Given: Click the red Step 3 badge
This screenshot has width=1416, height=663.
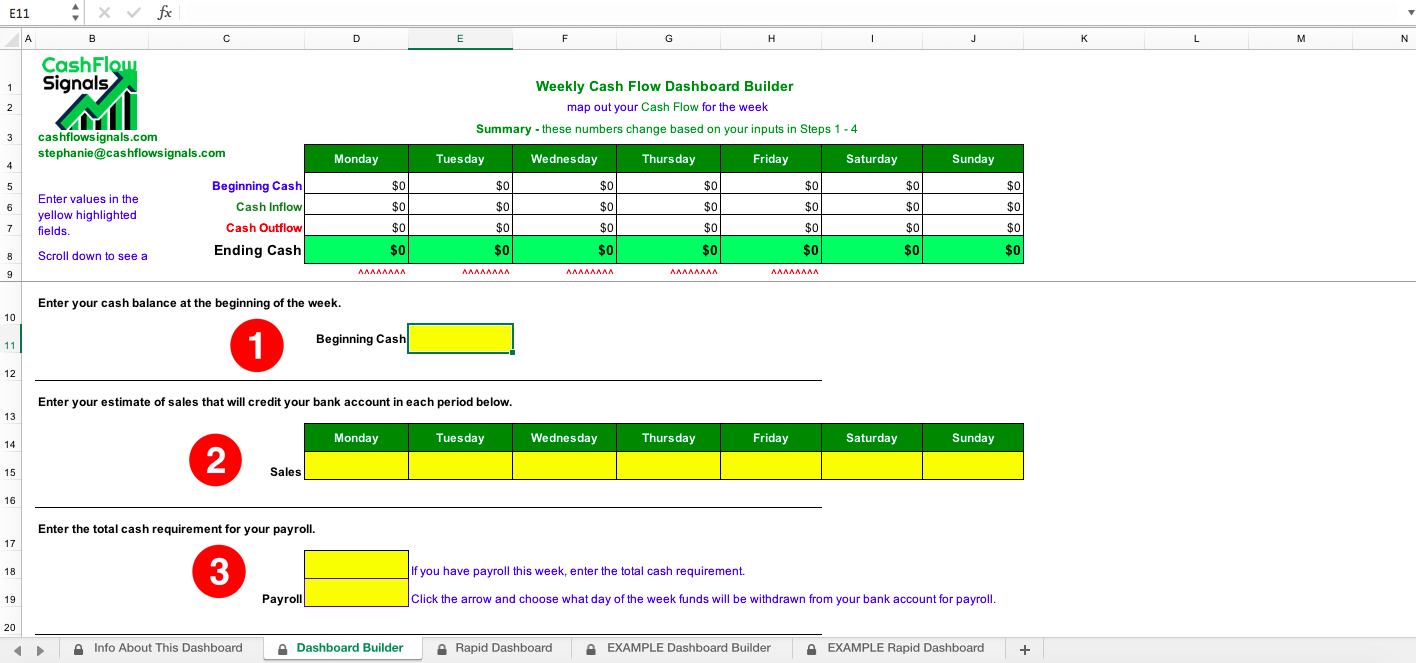Looking at the screenshot, I should pos(218,571).
